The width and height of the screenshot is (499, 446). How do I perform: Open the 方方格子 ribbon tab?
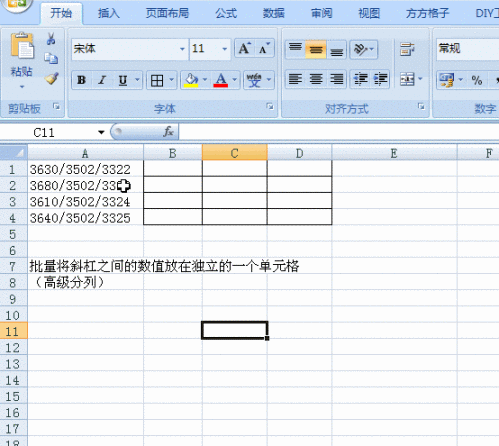click(x=428, y=13)
